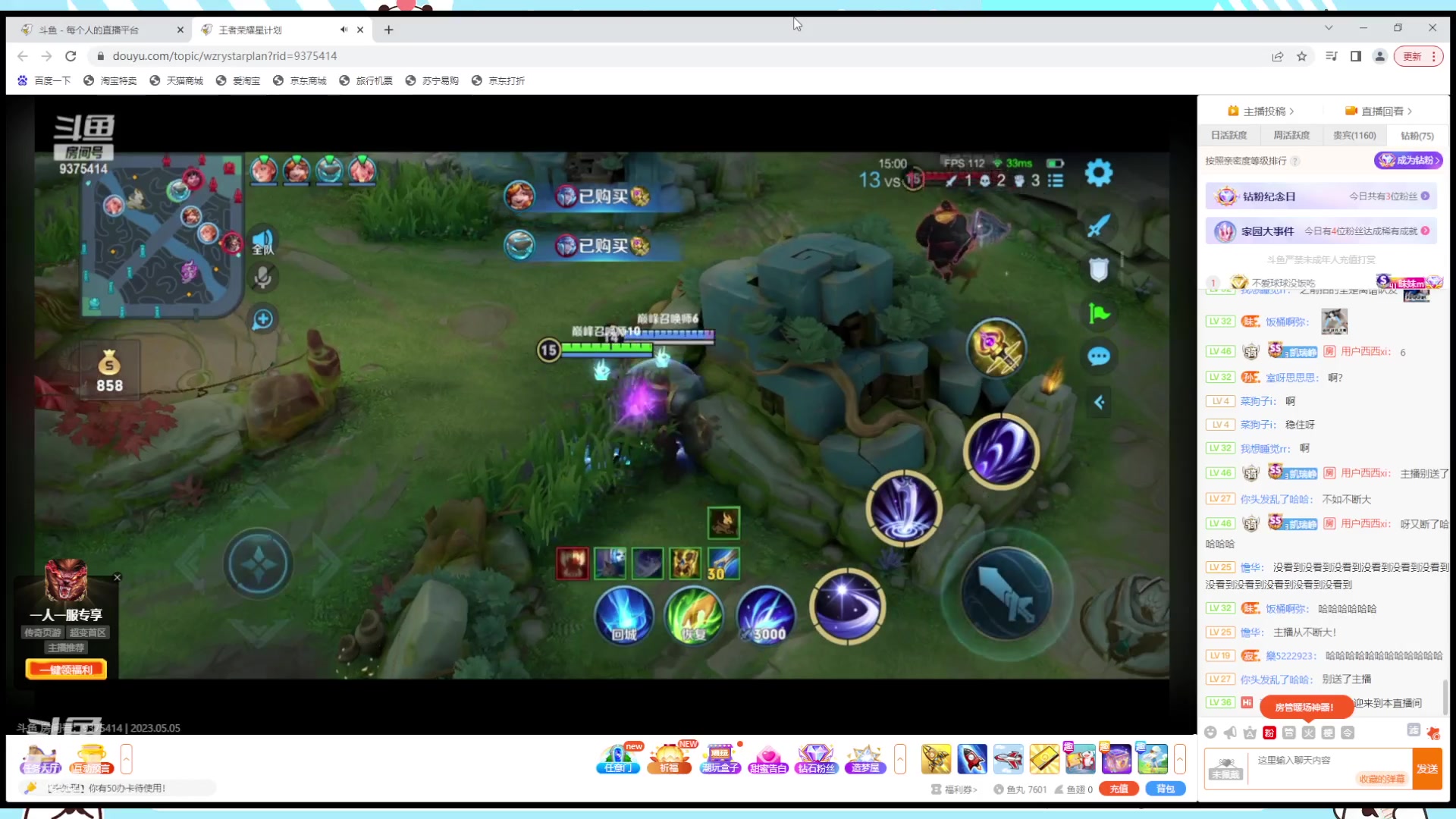The image size is (1456, 819).
Task: Select the airplane gift icon
Action: (x=1008, y=758)
